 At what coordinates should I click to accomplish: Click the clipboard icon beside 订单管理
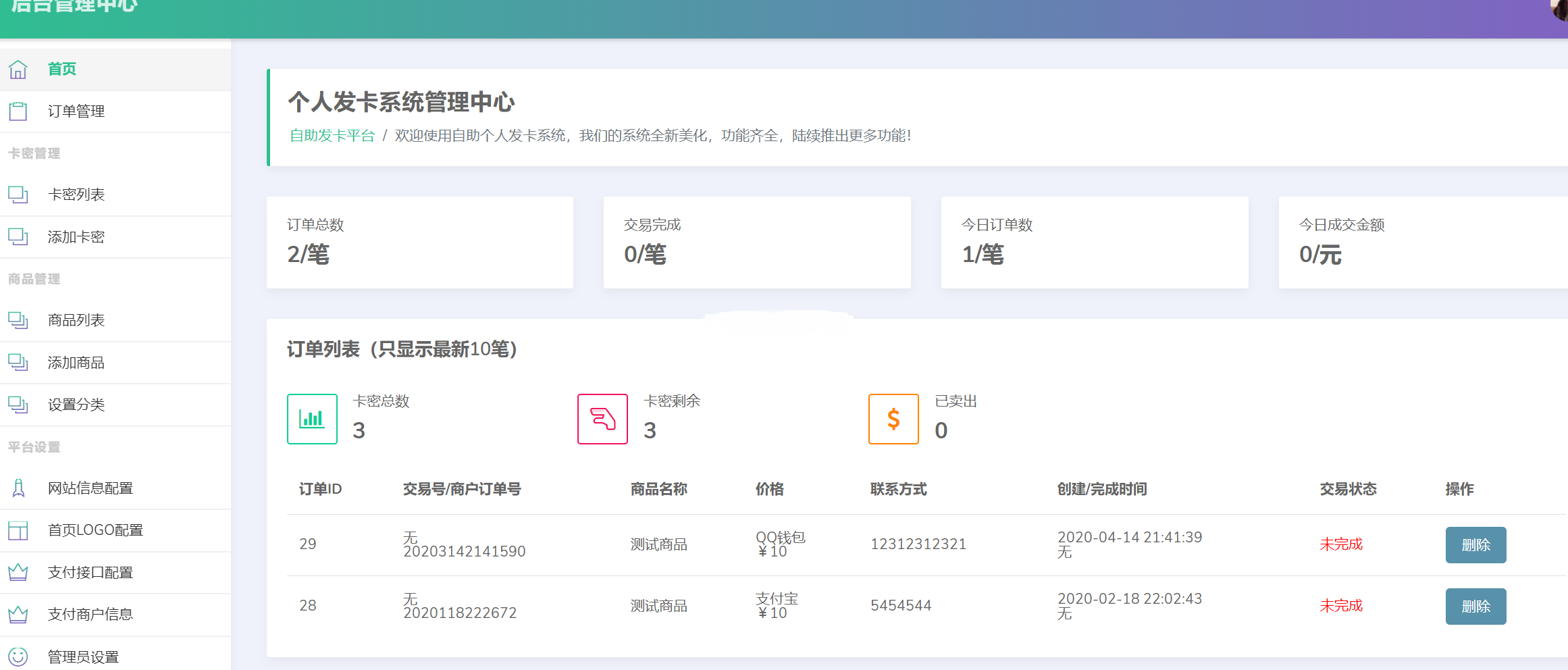pos(18,111)
